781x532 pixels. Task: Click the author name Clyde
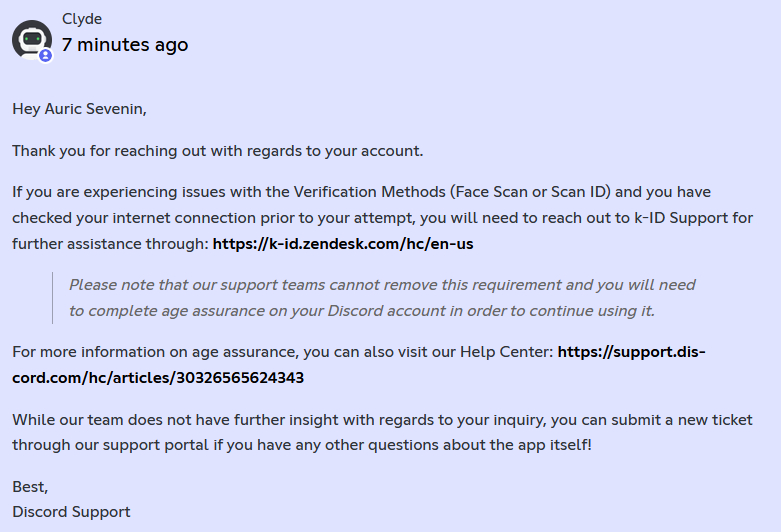tap(81, 19)
